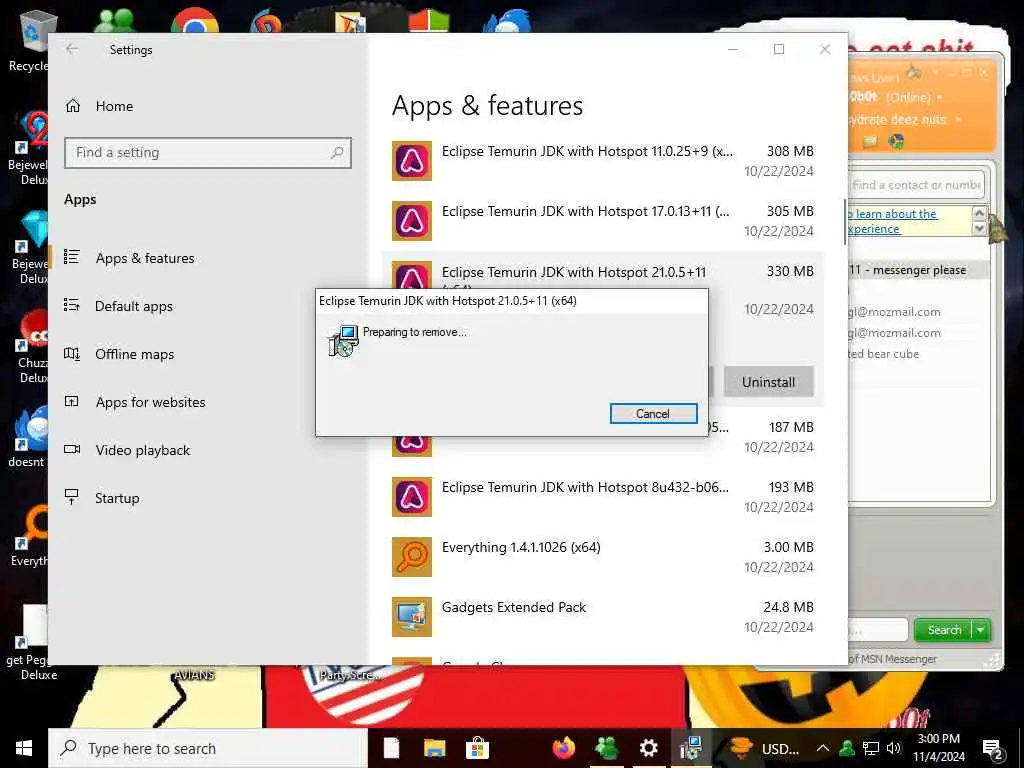Open the notification center icon
This screenshot has height=768, width=1024.
pyautogui.click(x=993, y=749)
